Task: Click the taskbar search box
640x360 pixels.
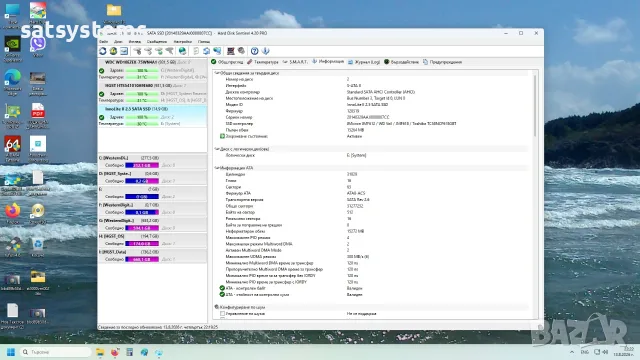Action: [x=56, y=352]
